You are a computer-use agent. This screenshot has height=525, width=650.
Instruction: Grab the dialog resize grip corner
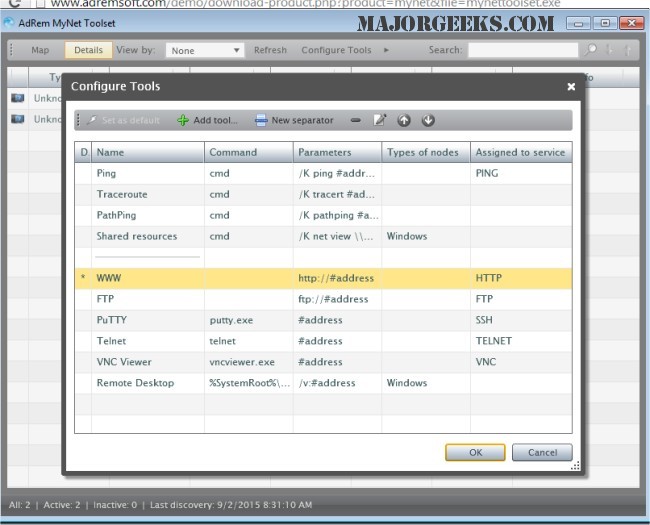coord(575,466)
